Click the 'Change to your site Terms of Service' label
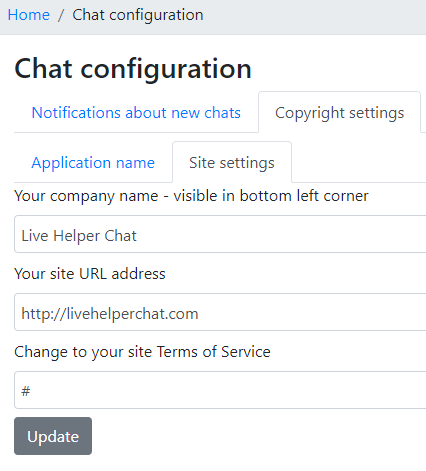426x471 pixels. [142, 352]
